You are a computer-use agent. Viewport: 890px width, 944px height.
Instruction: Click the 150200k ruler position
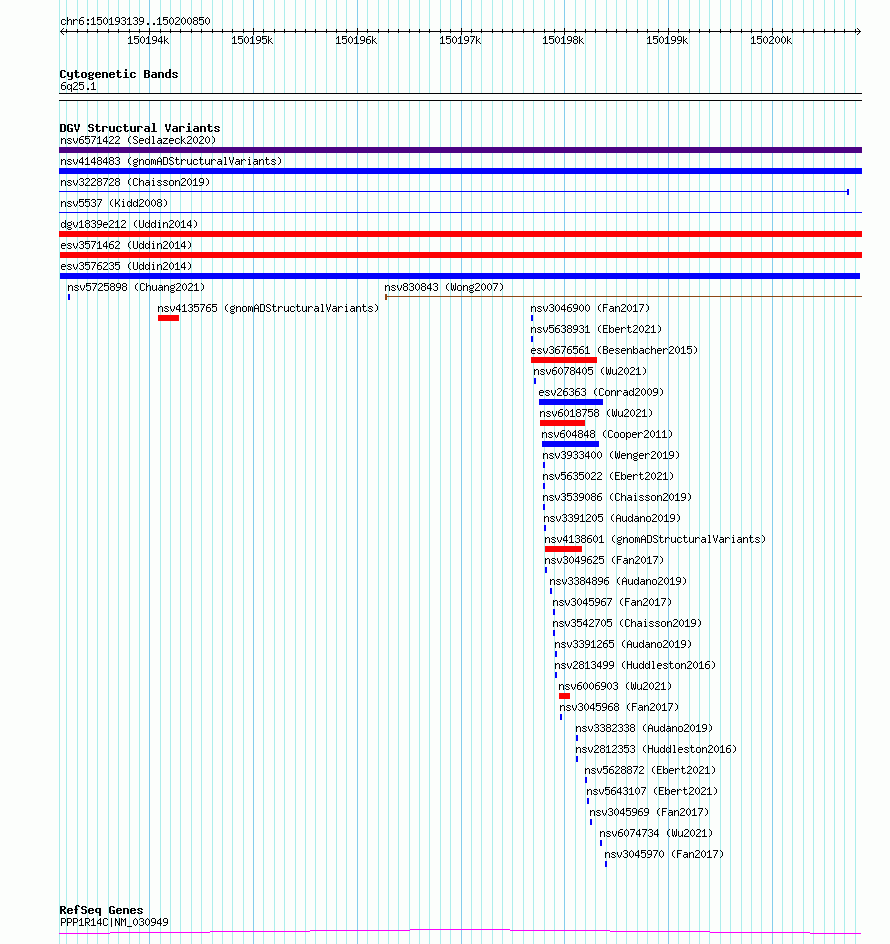point(771,40)
